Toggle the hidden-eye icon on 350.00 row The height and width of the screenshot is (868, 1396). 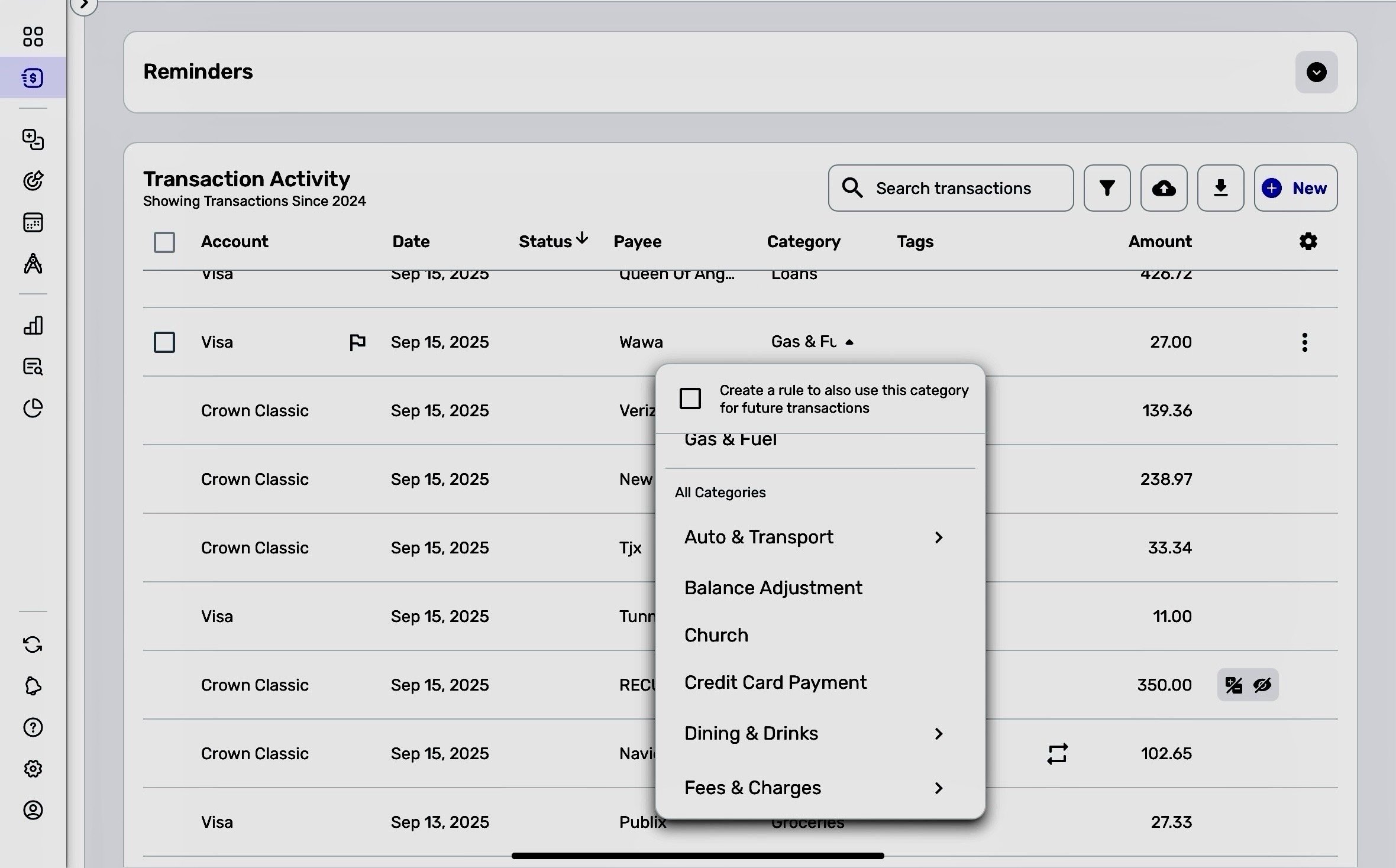pyautogui.click(x=1262, y=685)
